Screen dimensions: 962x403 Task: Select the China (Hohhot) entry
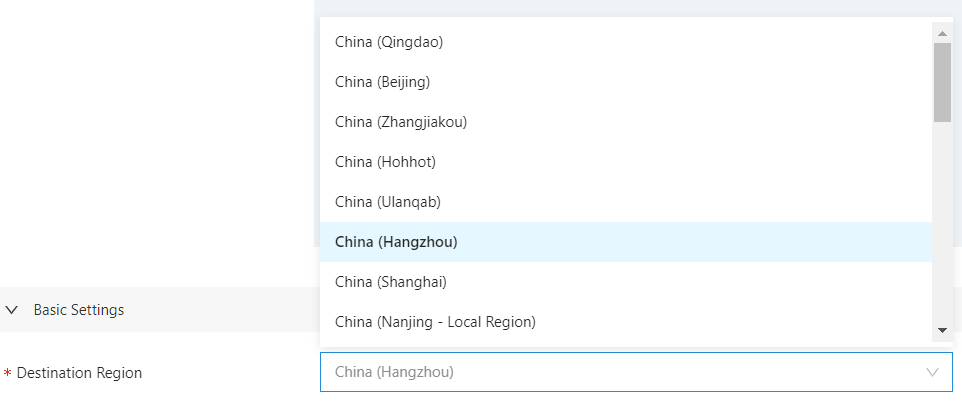(385, 162)
